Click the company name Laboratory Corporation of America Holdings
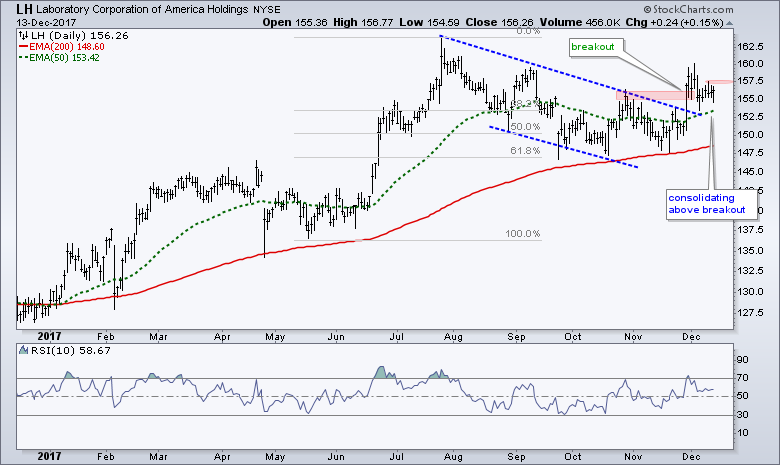780x465 pixels. click(142, 9)
